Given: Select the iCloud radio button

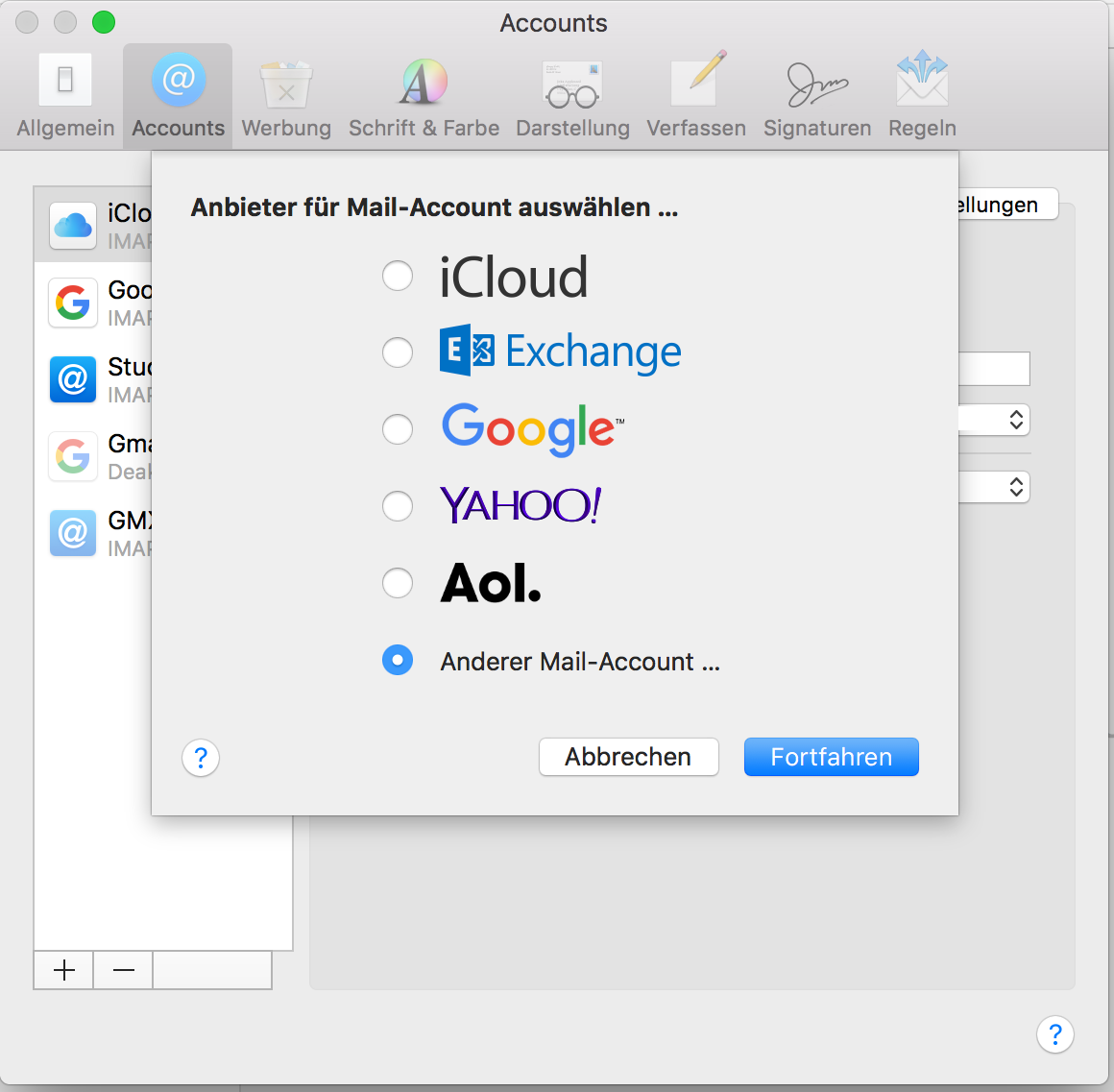Looking at the screenshot, I should point(398,276).
